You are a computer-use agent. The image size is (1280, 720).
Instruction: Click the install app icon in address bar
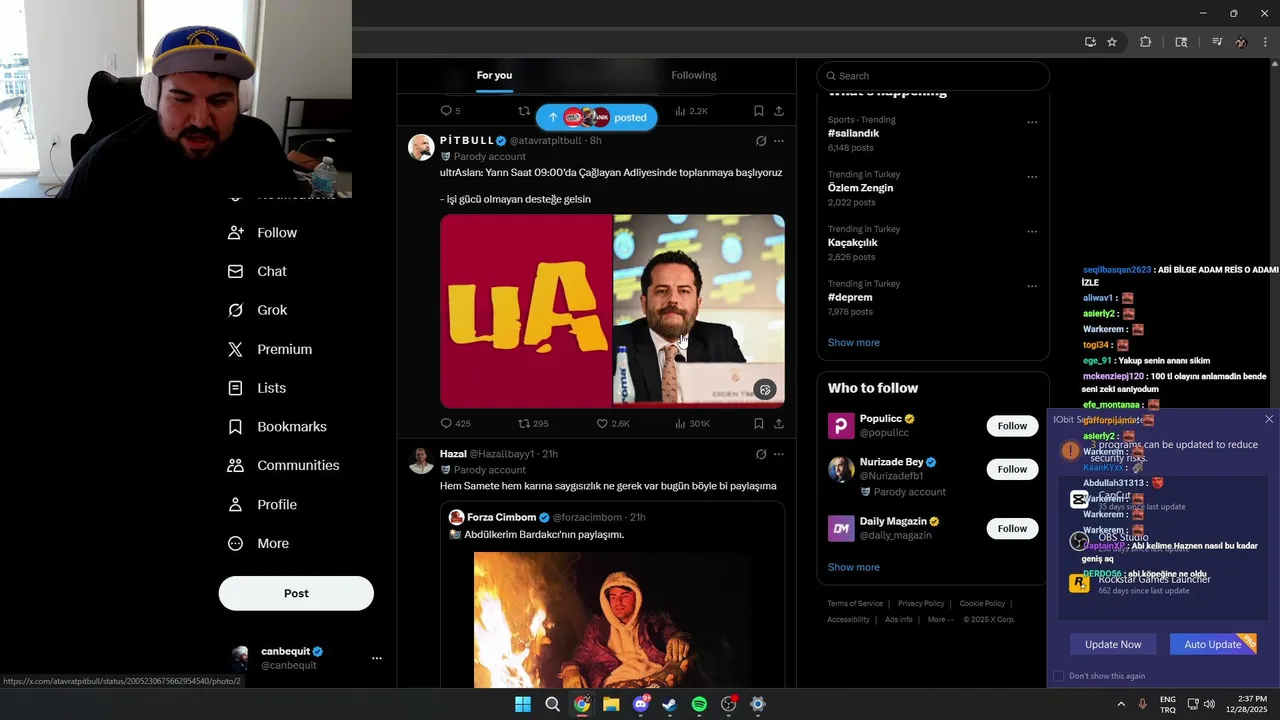pos(1090,42)
